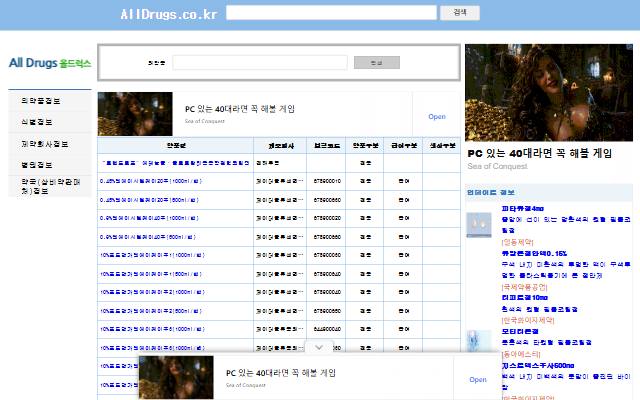Open the 0.45% (500ml/백) drug link
640x400 pixels.
[149, 200]
